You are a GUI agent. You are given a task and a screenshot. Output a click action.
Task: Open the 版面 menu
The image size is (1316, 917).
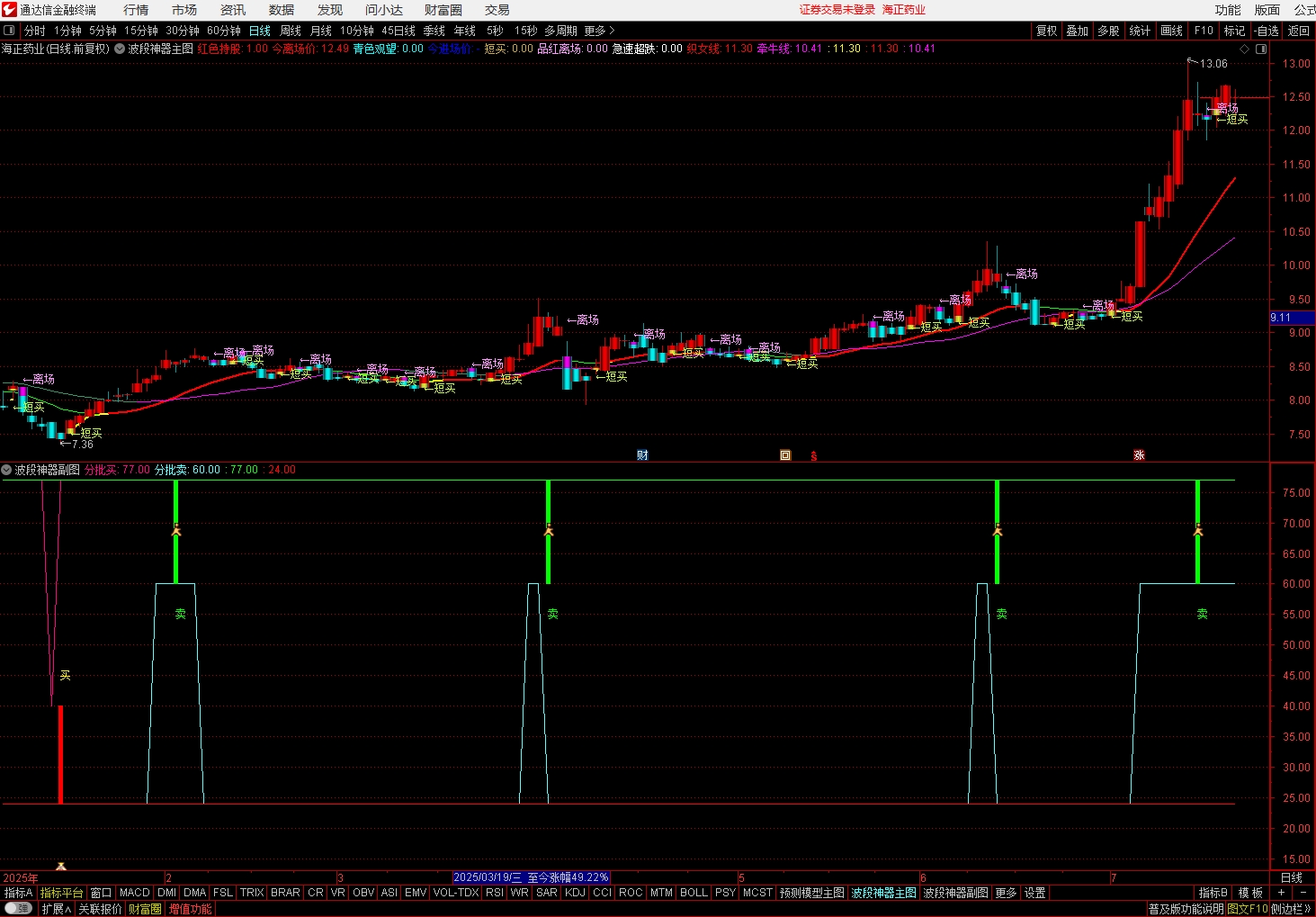pyautogui.click(x=1267, y=10)
